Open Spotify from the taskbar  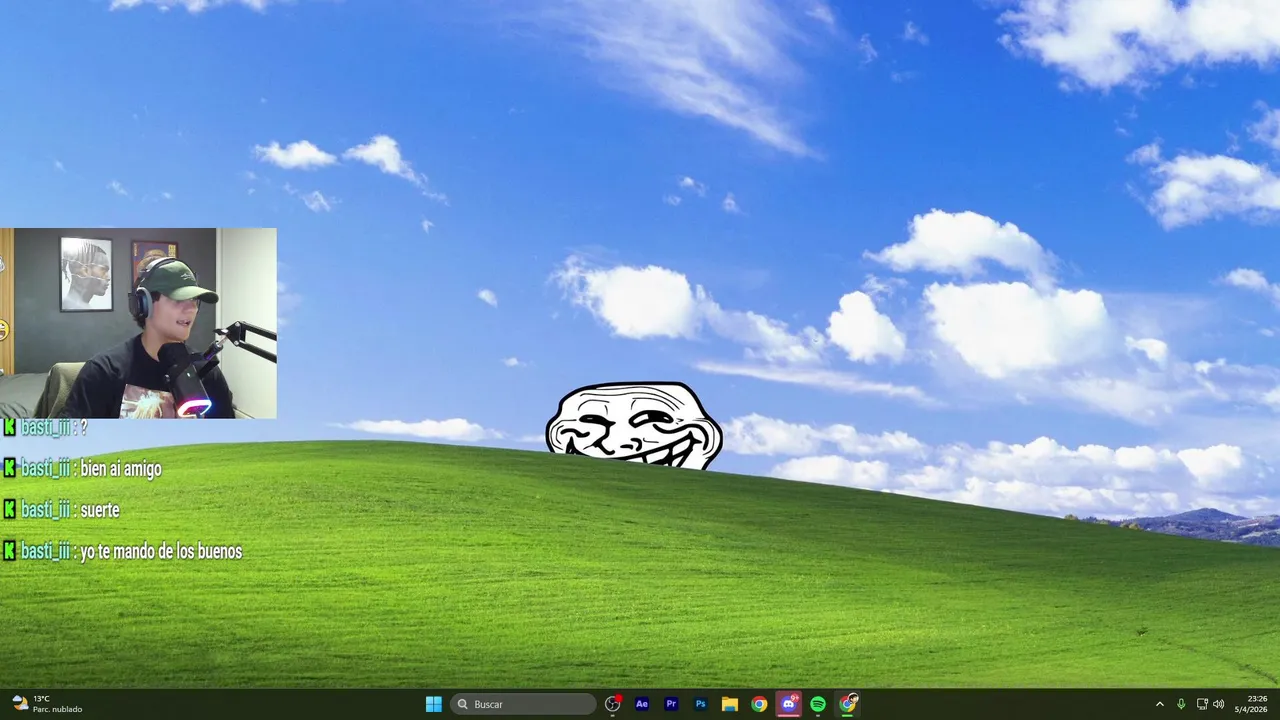pos(818,704)
